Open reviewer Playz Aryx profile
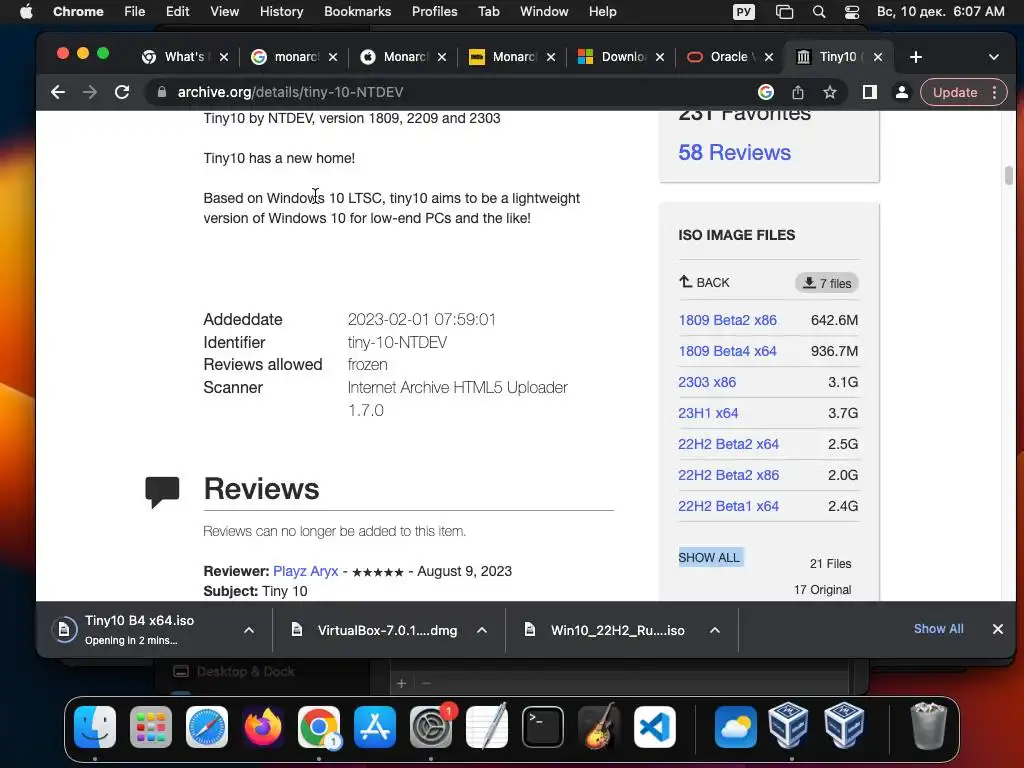 pyautogui.click(x=305, y=571)
